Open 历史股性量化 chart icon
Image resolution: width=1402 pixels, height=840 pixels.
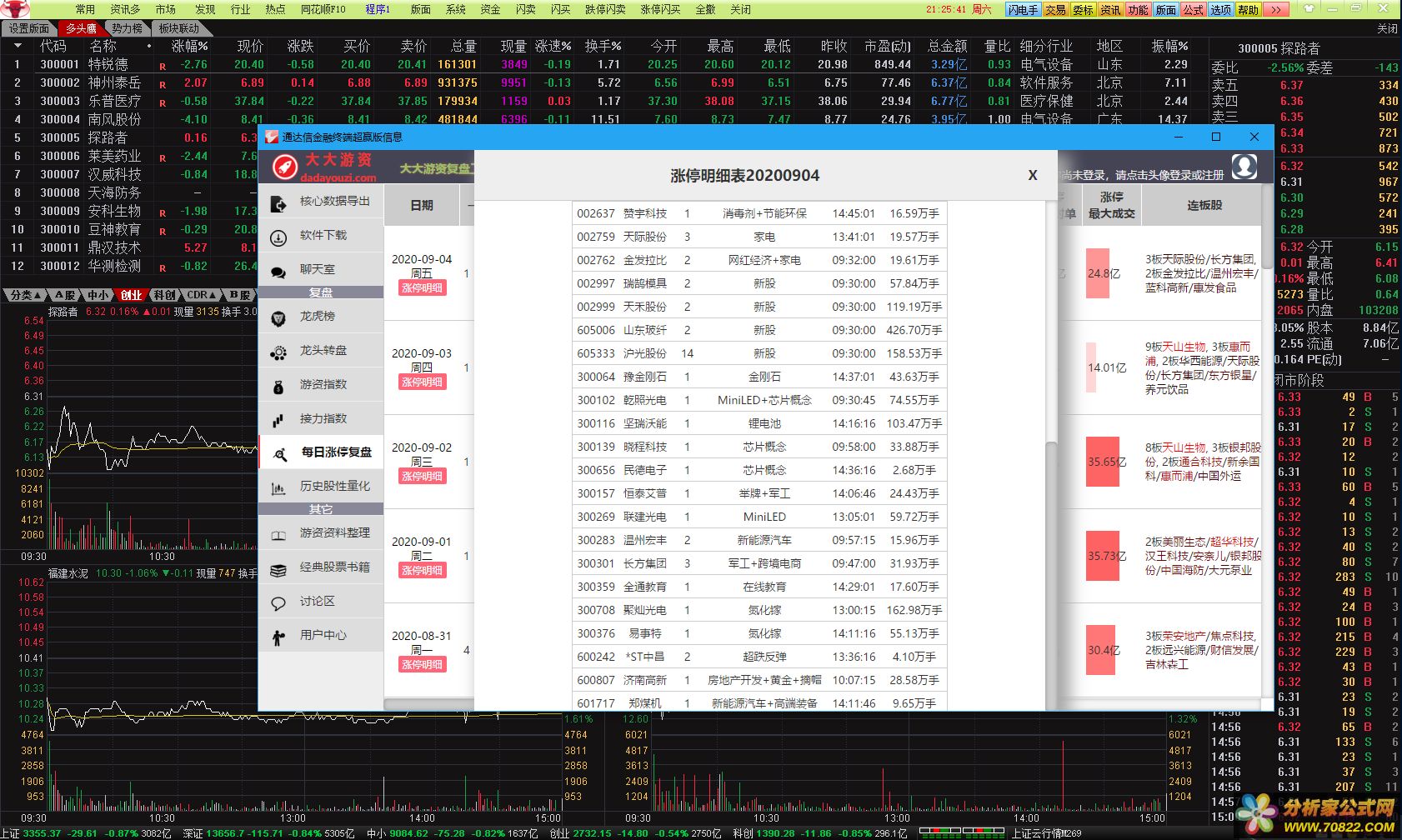point(278,488)
